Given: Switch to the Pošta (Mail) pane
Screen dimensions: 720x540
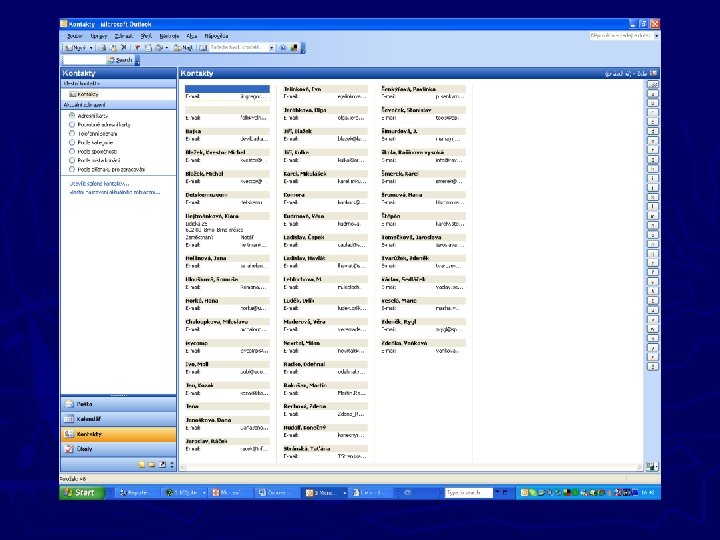Looking at the screenshot, I should (x=118, y=404).
